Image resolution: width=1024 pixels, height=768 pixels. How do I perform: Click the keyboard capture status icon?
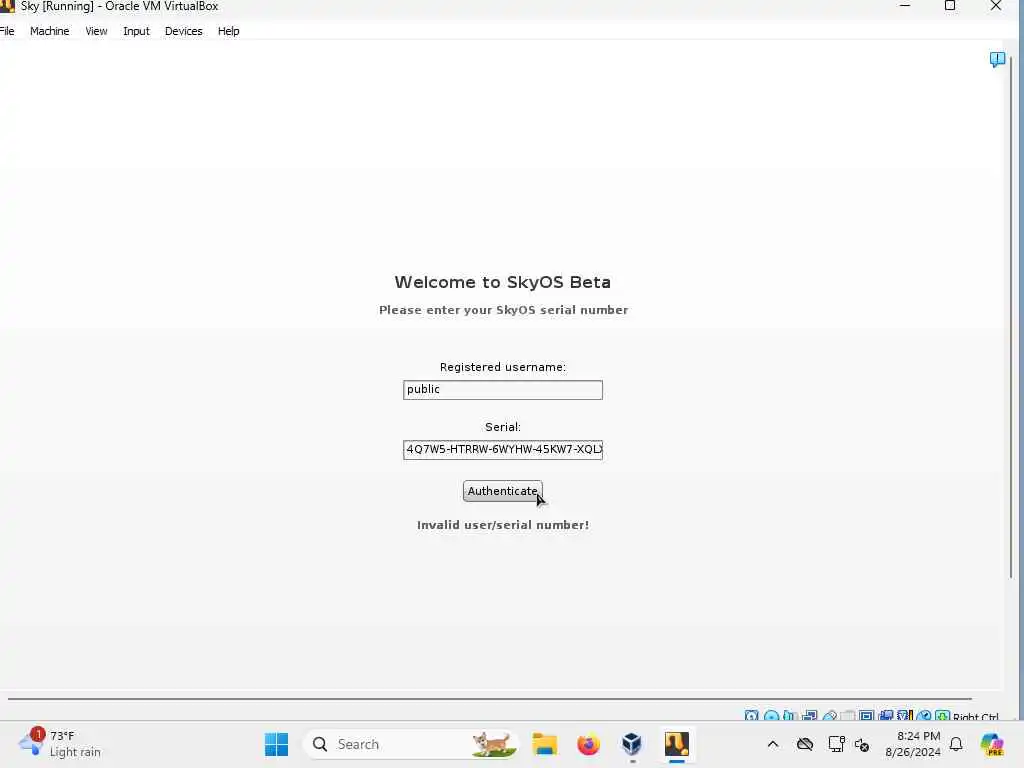point(942,716)
